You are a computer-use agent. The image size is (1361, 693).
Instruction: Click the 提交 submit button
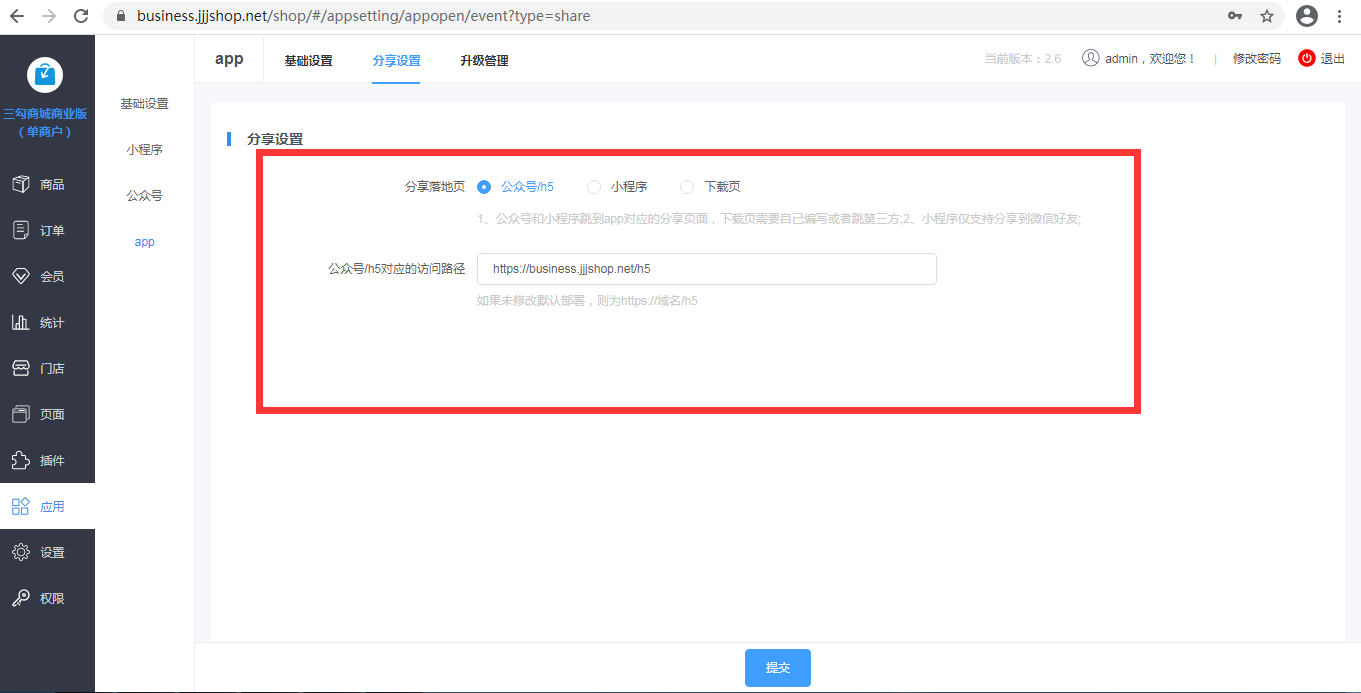(777, 667)
